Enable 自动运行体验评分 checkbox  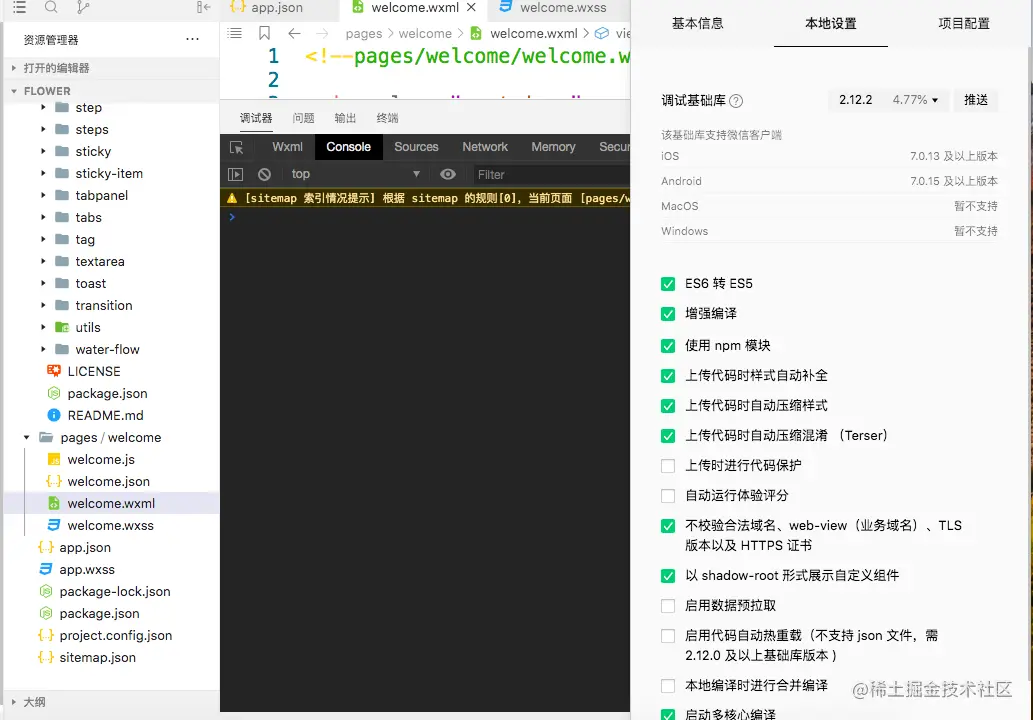coord(668,495)
